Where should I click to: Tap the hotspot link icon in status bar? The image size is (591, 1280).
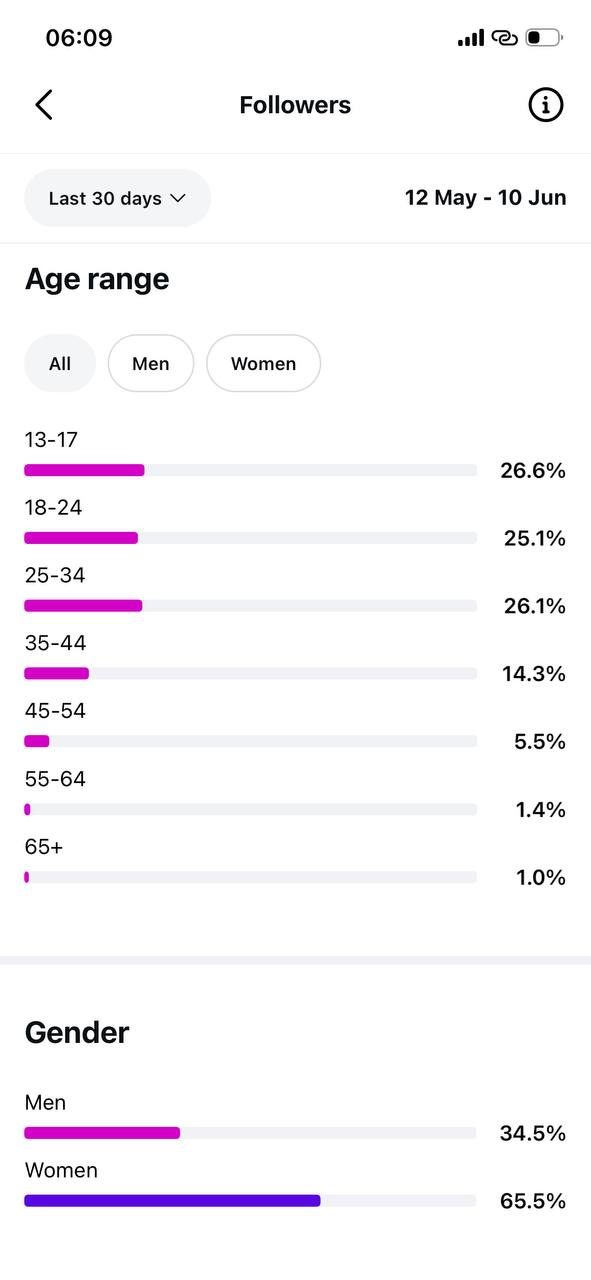pos(505,38)
